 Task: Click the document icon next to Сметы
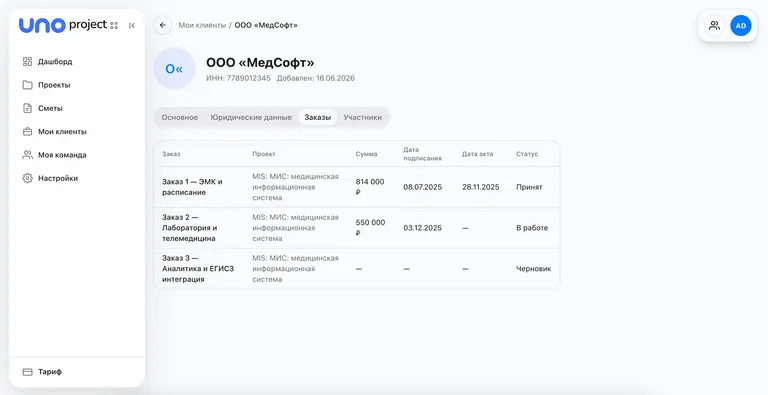click(x=27, y=108)
